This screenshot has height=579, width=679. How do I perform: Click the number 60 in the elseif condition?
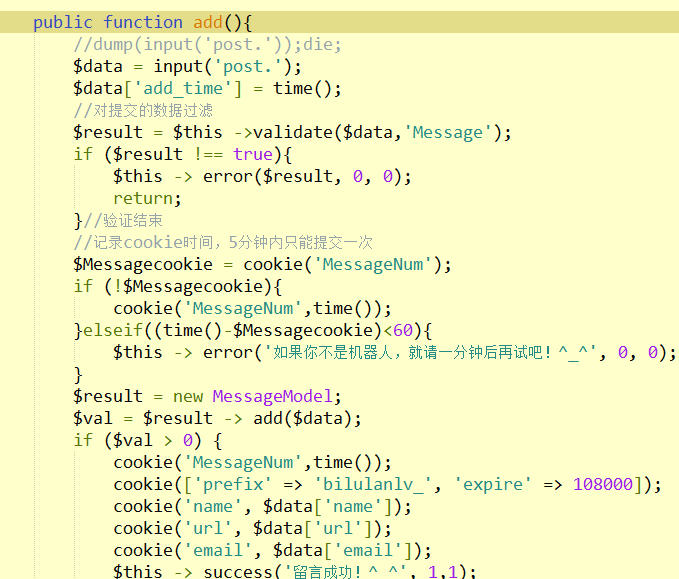[x=403, y=330]
